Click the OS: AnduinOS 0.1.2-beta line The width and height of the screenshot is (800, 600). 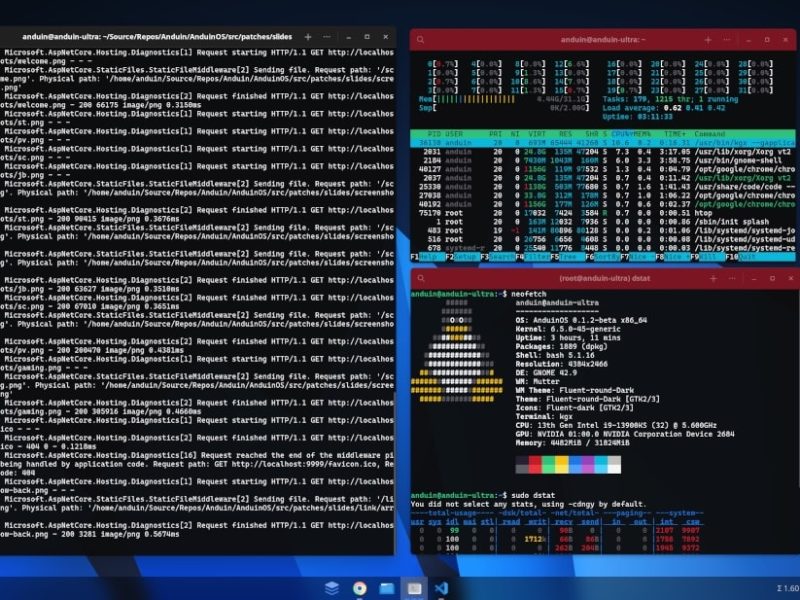pos(581,320)
